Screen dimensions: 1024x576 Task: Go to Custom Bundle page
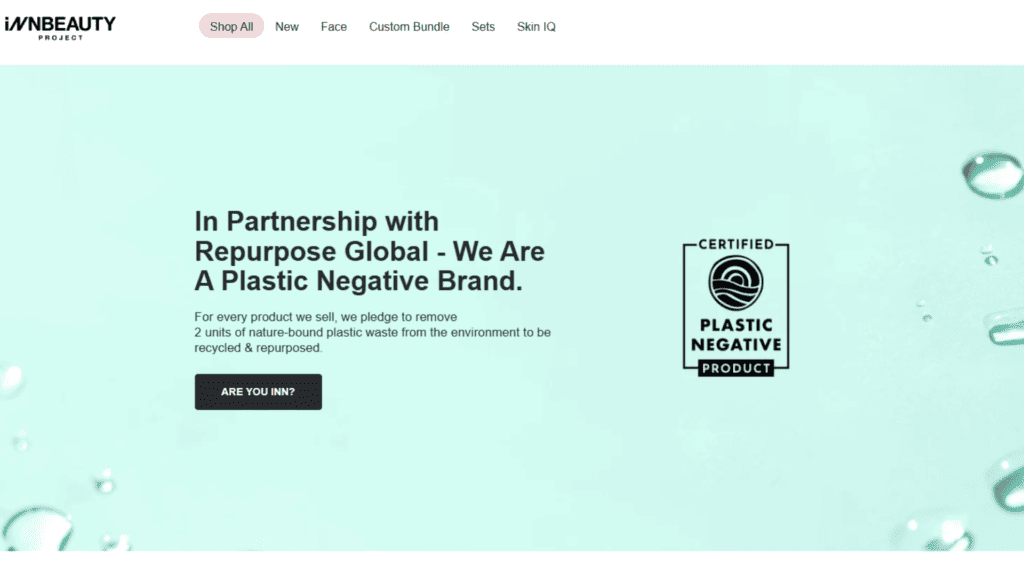pos(409,27)
